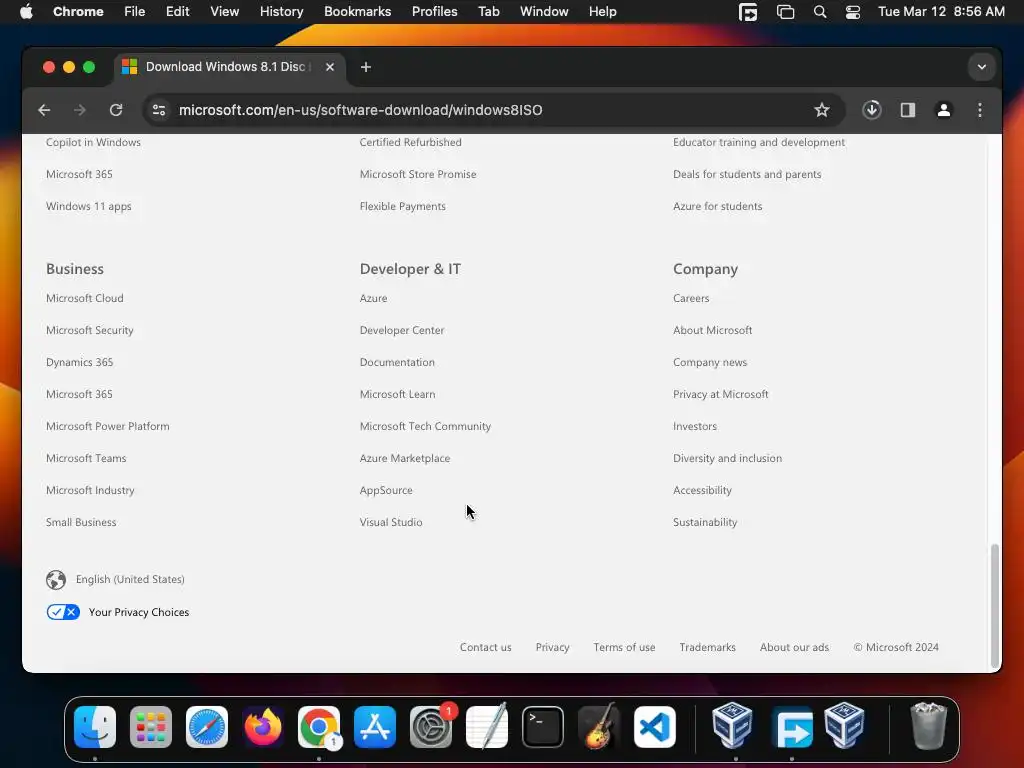
Task: Open Finder from the Dock
Action: pyautogui.click(x=95, y=726)
